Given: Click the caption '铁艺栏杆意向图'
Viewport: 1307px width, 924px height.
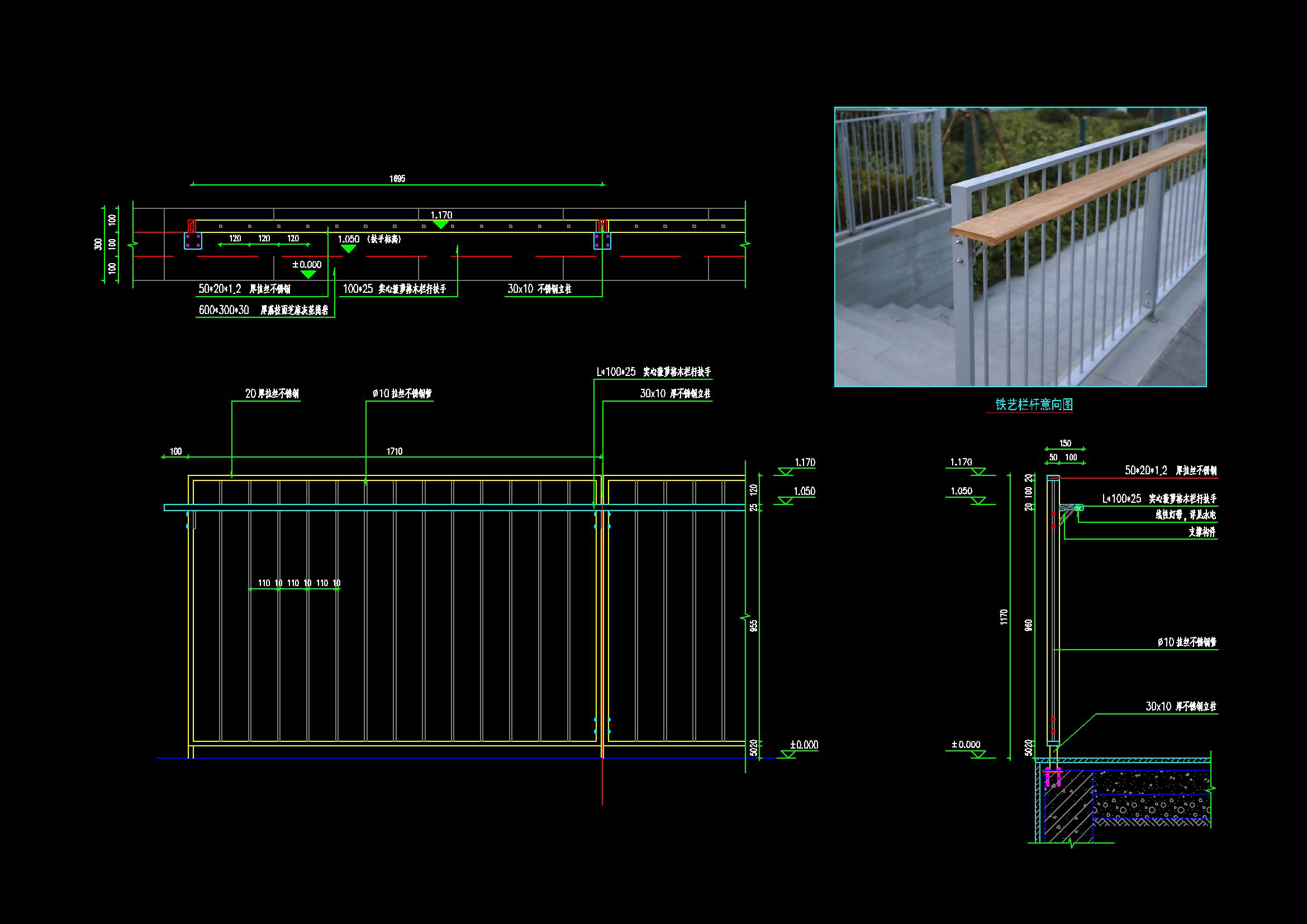Looking at the screenshot, I should point(1034,404).
